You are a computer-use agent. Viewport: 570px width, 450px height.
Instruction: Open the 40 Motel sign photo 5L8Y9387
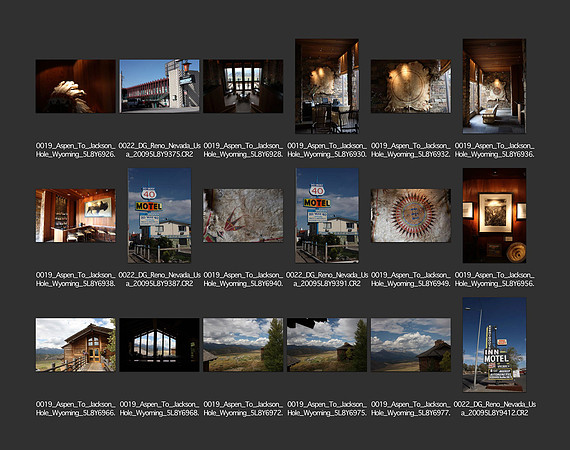point(160,216)
